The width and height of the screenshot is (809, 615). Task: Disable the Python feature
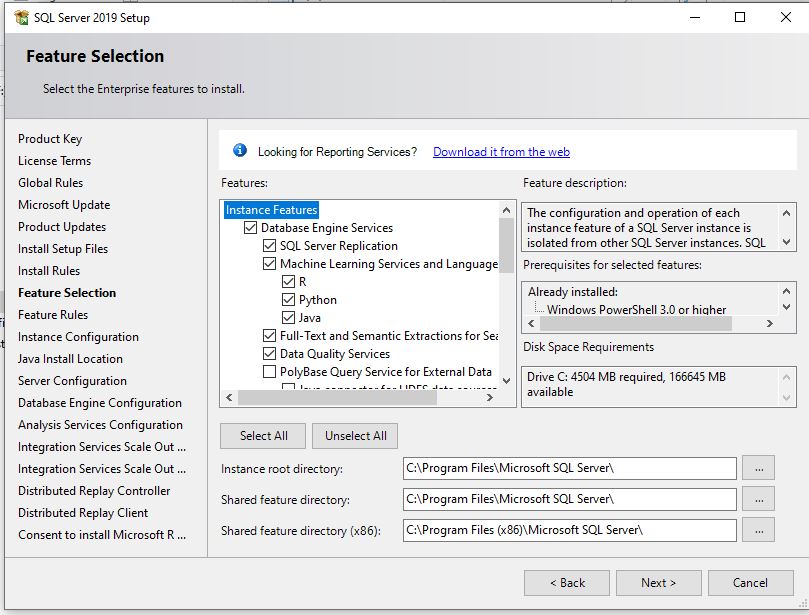point(288,299)
